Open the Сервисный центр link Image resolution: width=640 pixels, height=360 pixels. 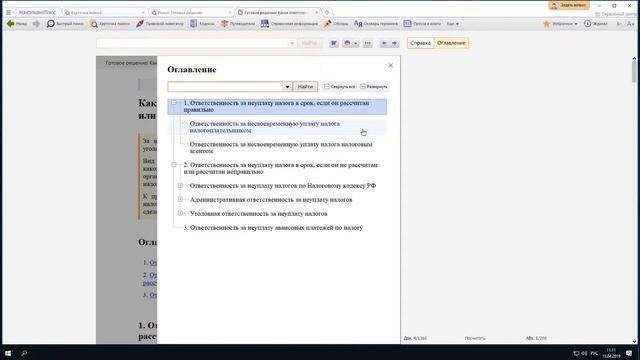[617, 14]
